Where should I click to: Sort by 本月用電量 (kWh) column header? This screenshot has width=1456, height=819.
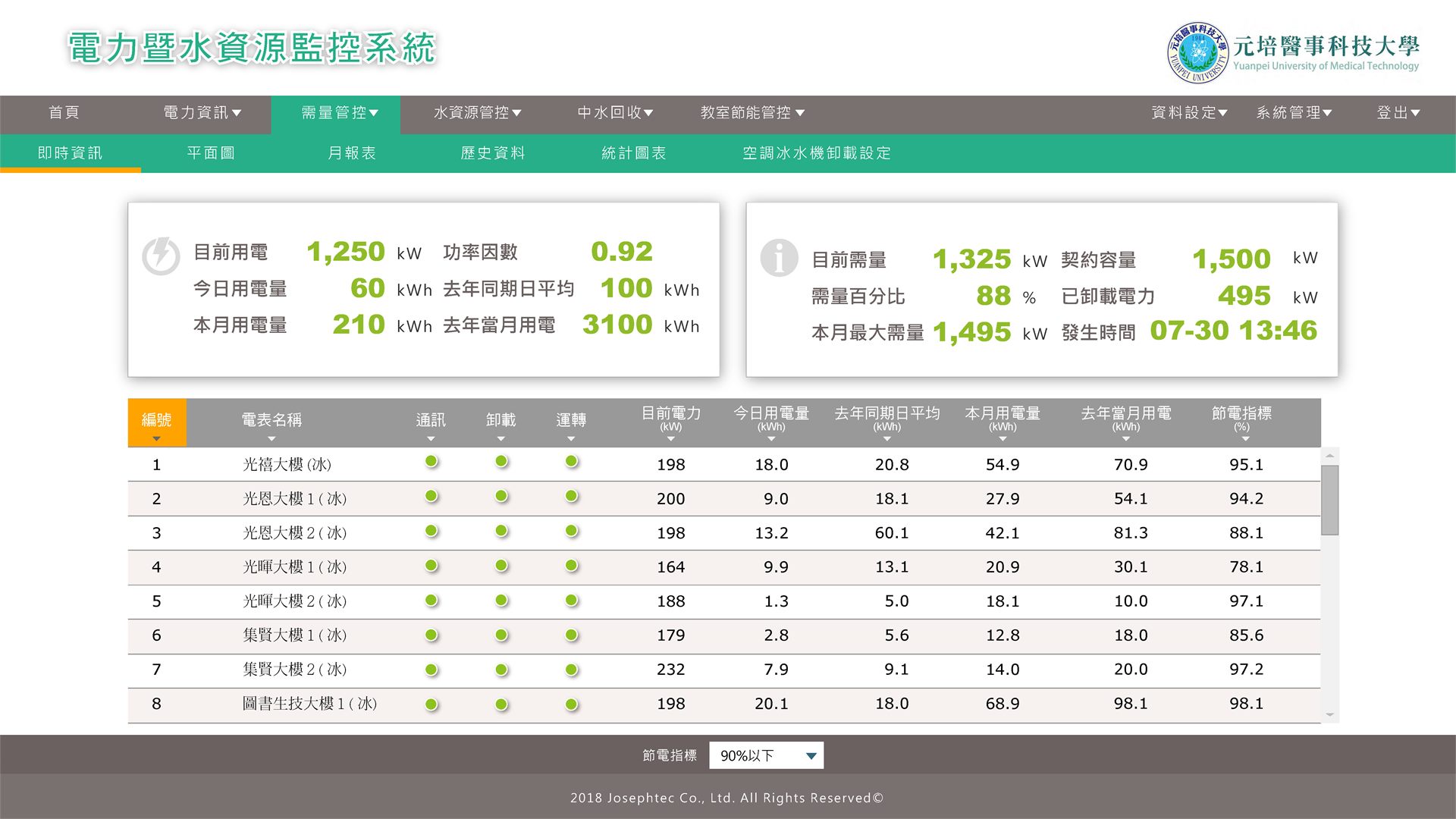pos(1003,422)
